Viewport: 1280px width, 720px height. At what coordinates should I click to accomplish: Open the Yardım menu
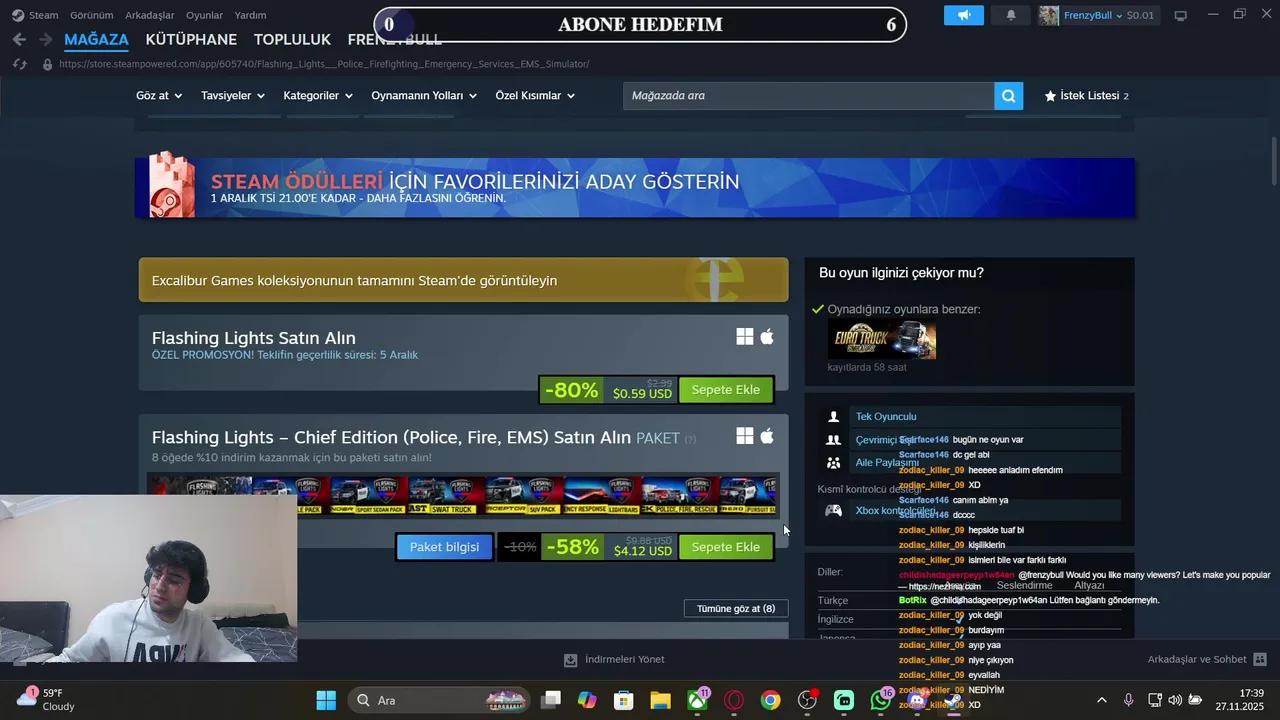(x=250, y=15)
